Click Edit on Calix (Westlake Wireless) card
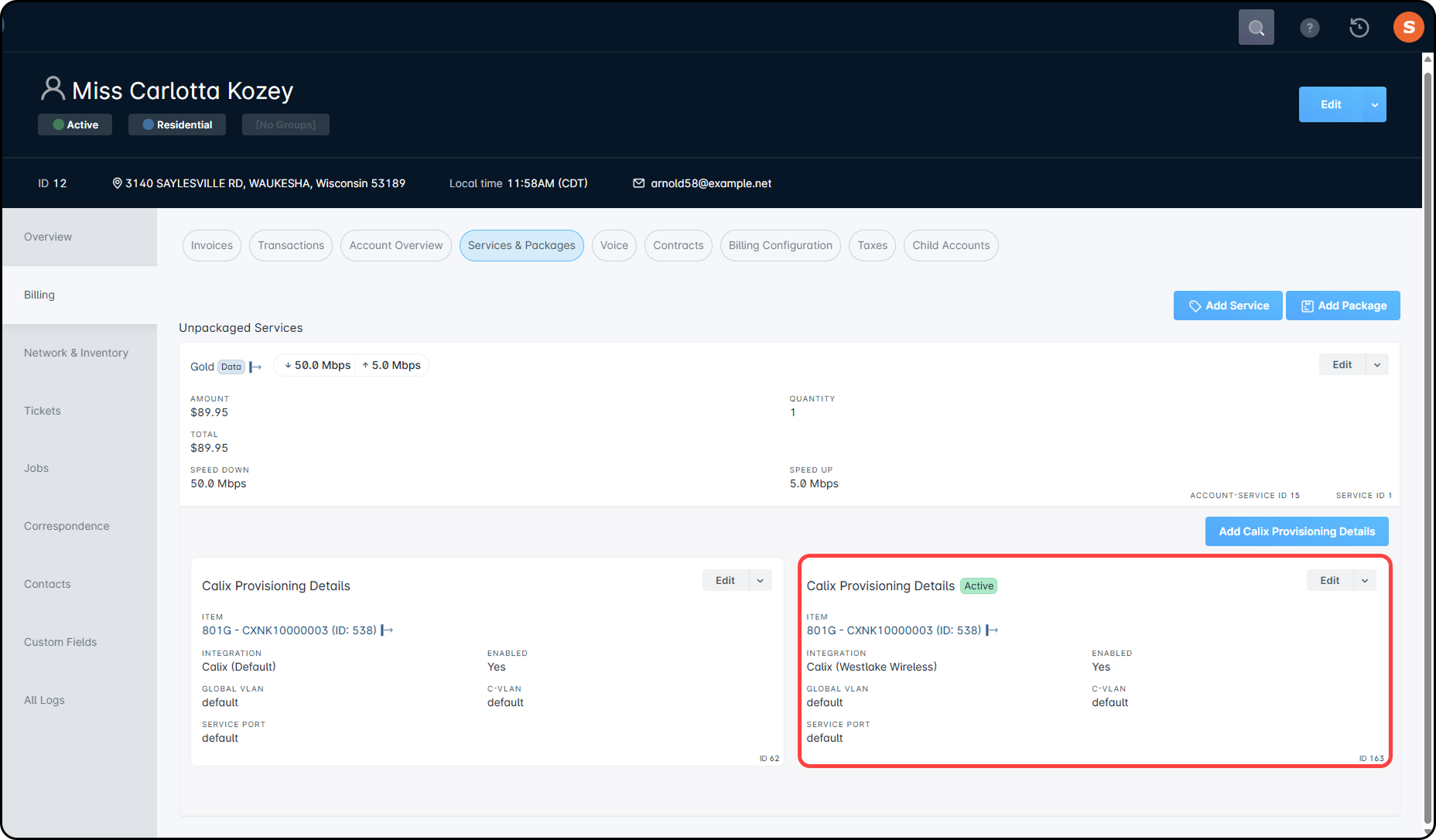The height and width of the screenshot is (840, 1436). (x=1330, y=581)
